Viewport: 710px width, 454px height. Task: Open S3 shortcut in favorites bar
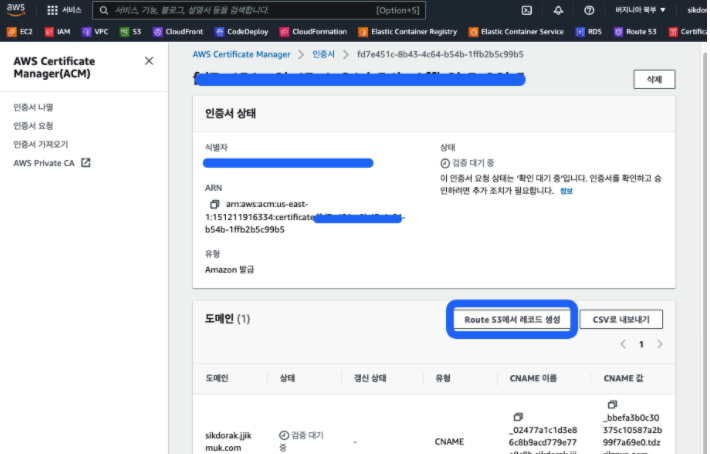point(131,32)
